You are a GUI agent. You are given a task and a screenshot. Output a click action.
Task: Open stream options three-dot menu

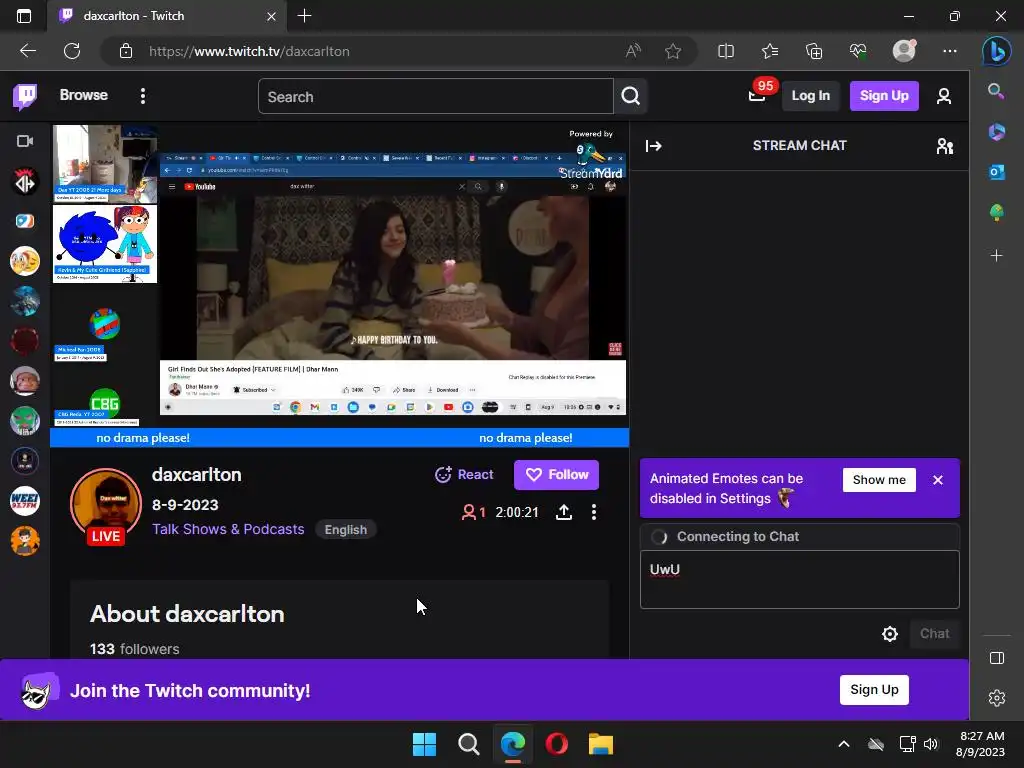point(594,512)
